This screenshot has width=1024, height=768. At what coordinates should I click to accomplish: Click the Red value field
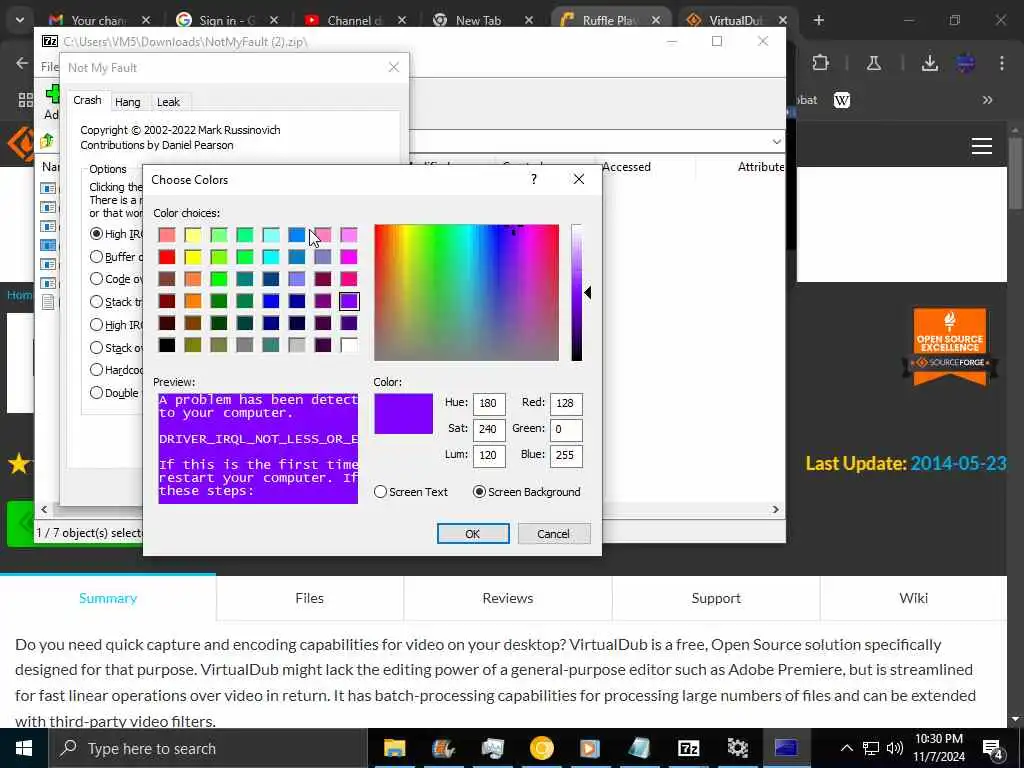566,403
